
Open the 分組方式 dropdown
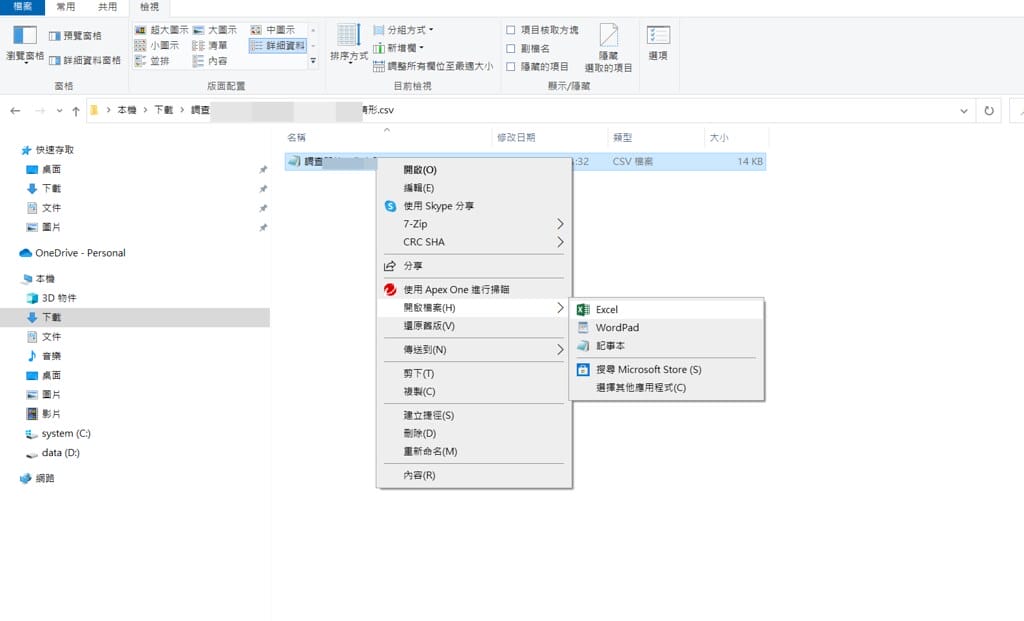[x=403, y=30]
